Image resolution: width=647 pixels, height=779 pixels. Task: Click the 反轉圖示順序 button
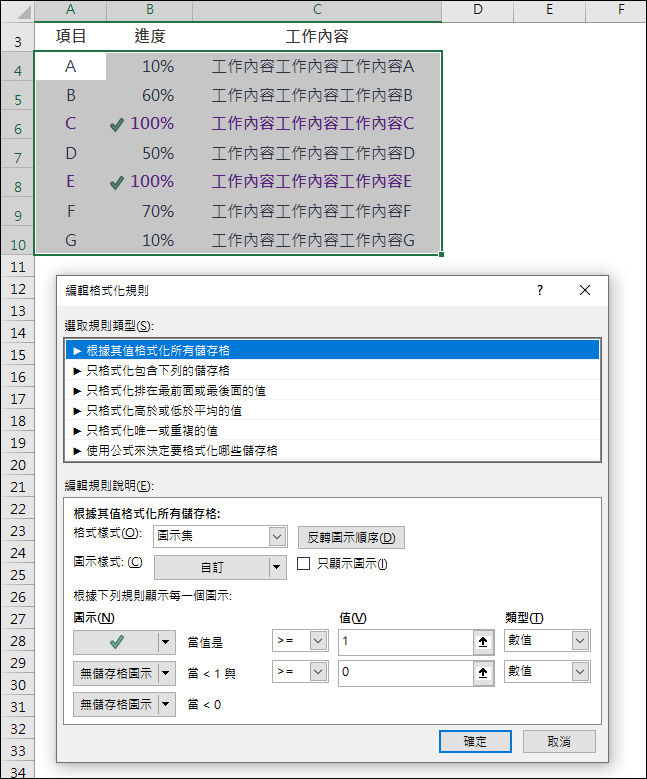tap(351, 537)
